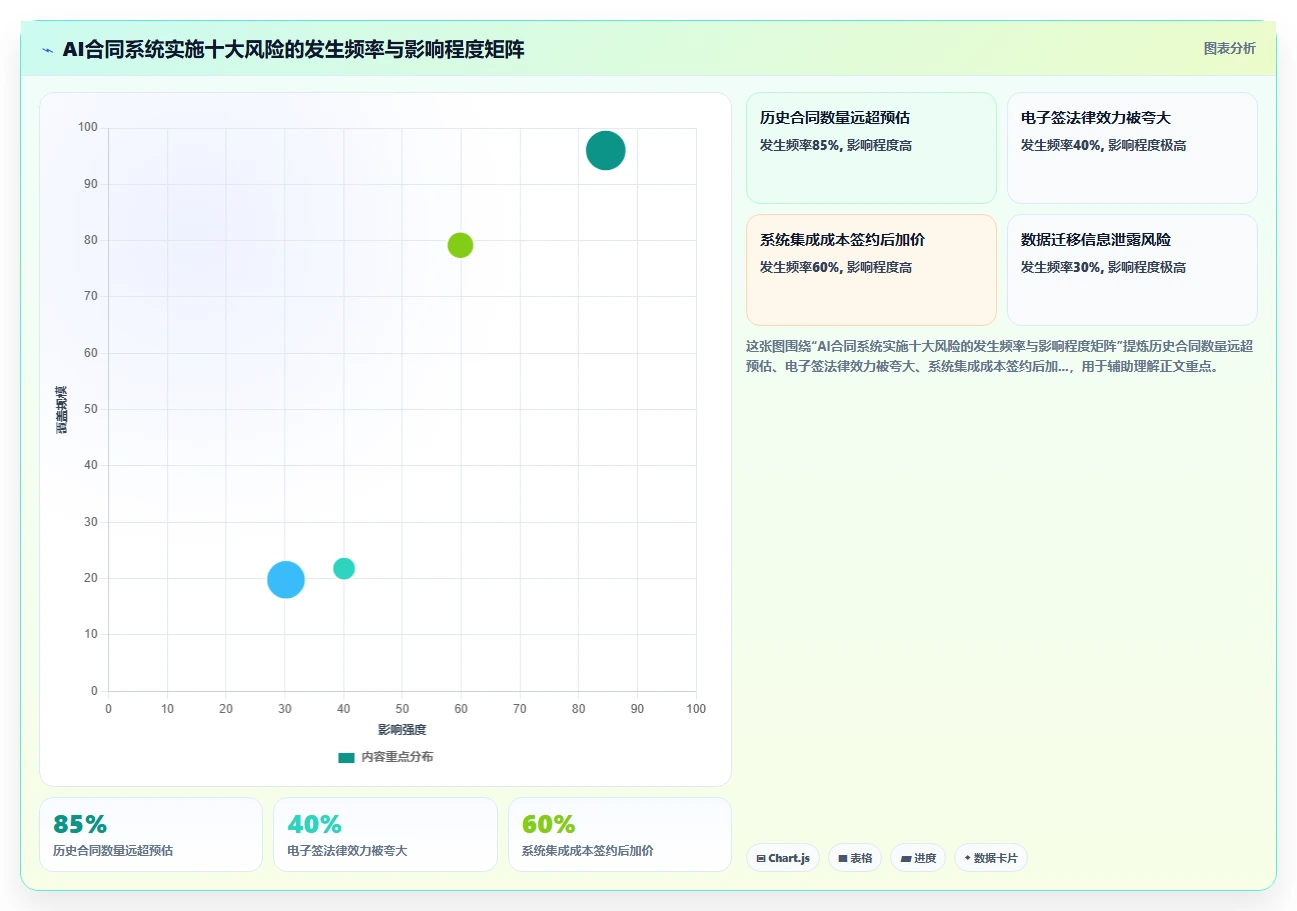The width and height of the screenshot is (1297, 911).
Task: Click the 图表分析 label in header
Action: 1229,49
